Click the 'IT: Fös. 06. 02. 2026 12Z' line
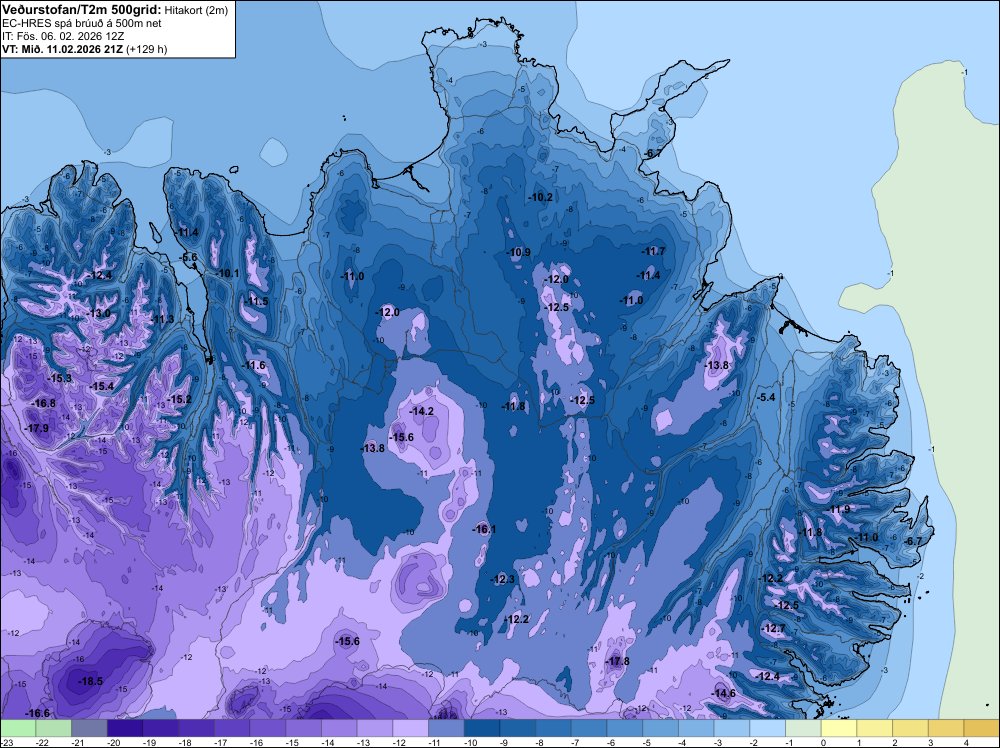 [63, 36]
